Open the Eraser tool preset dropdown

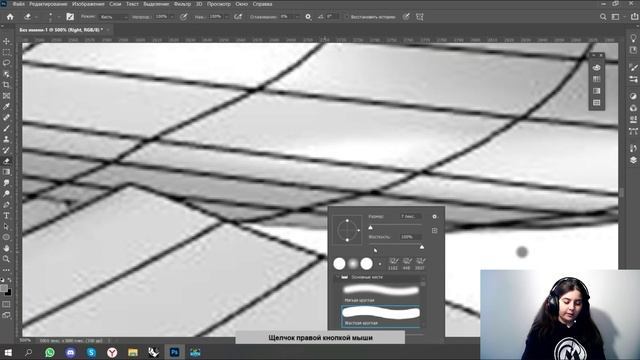coord(36,17)
